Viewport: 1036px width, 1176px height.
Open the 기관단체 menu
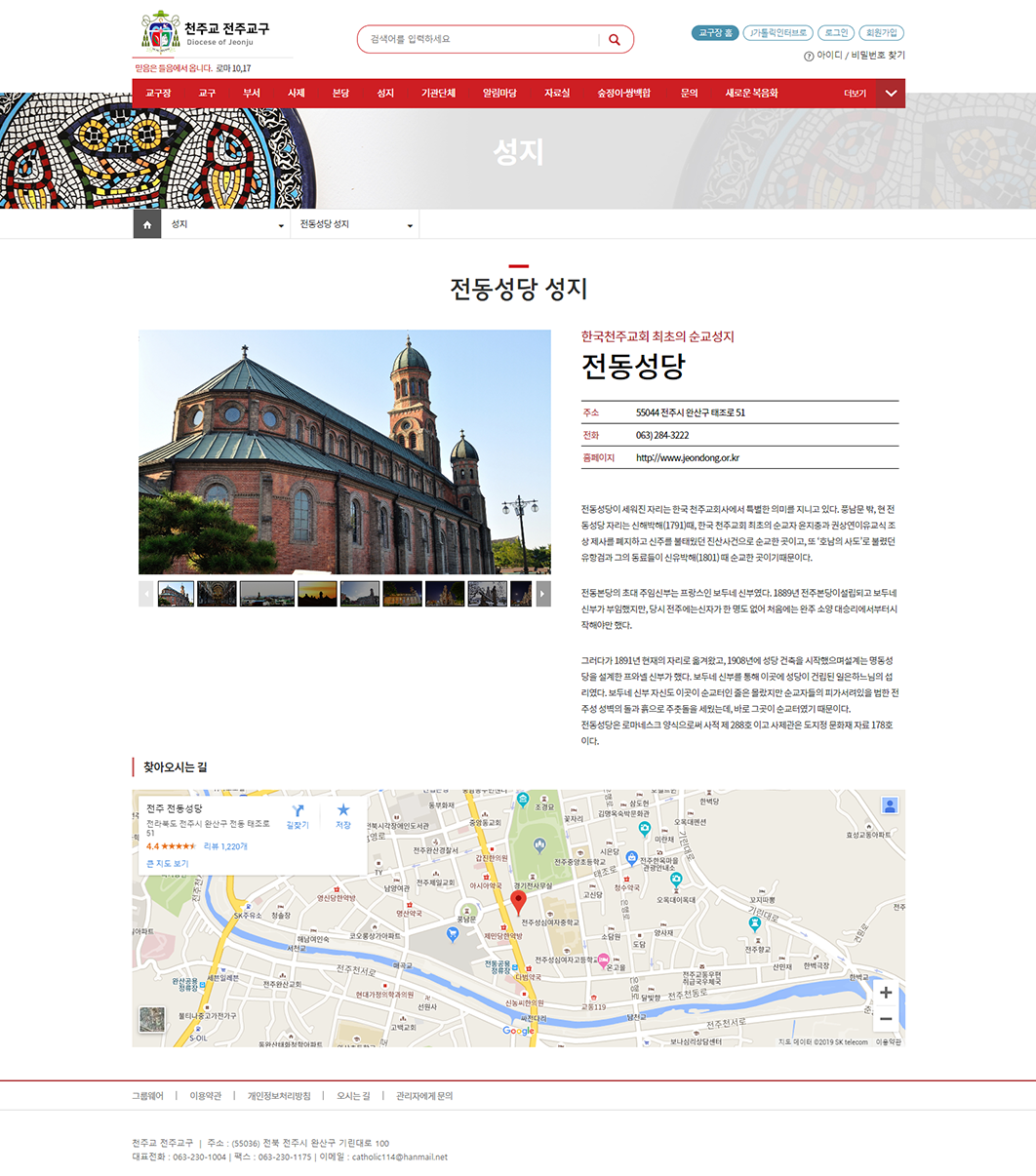pyautogui.click(x=439, y=94)
